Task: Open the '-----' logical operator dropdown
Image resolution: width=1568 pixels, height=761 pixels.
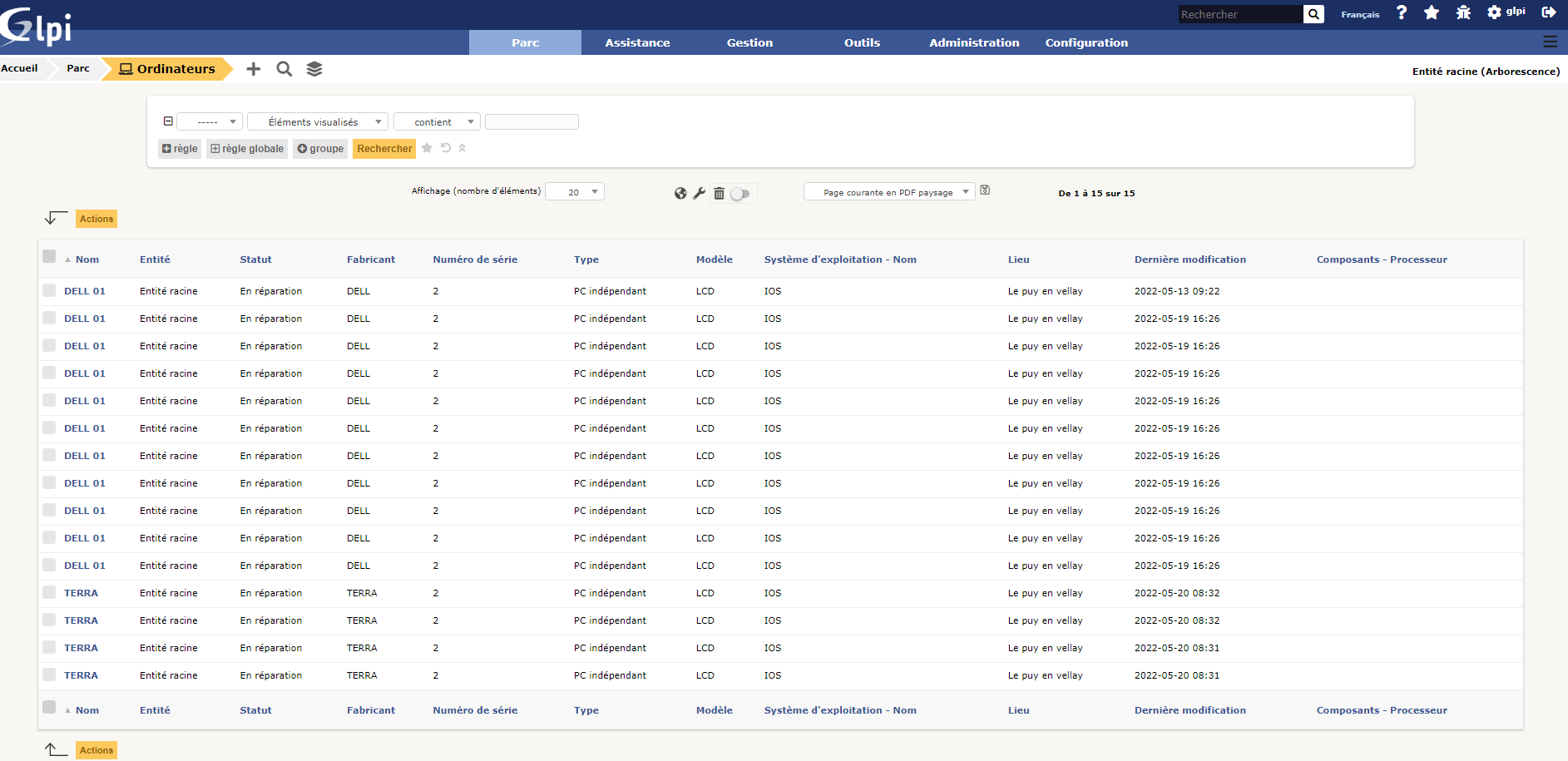Action: click(x=210, y=121)
